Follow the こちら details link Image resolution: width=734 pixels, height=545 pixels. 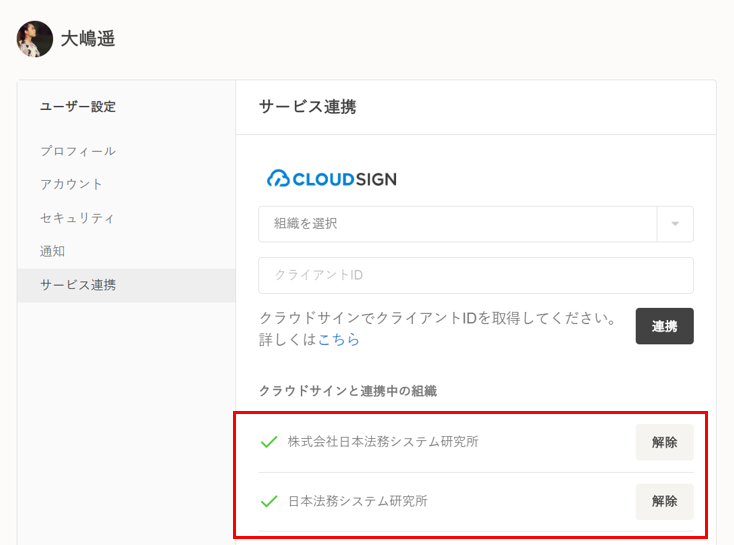(x=339, y=340)
